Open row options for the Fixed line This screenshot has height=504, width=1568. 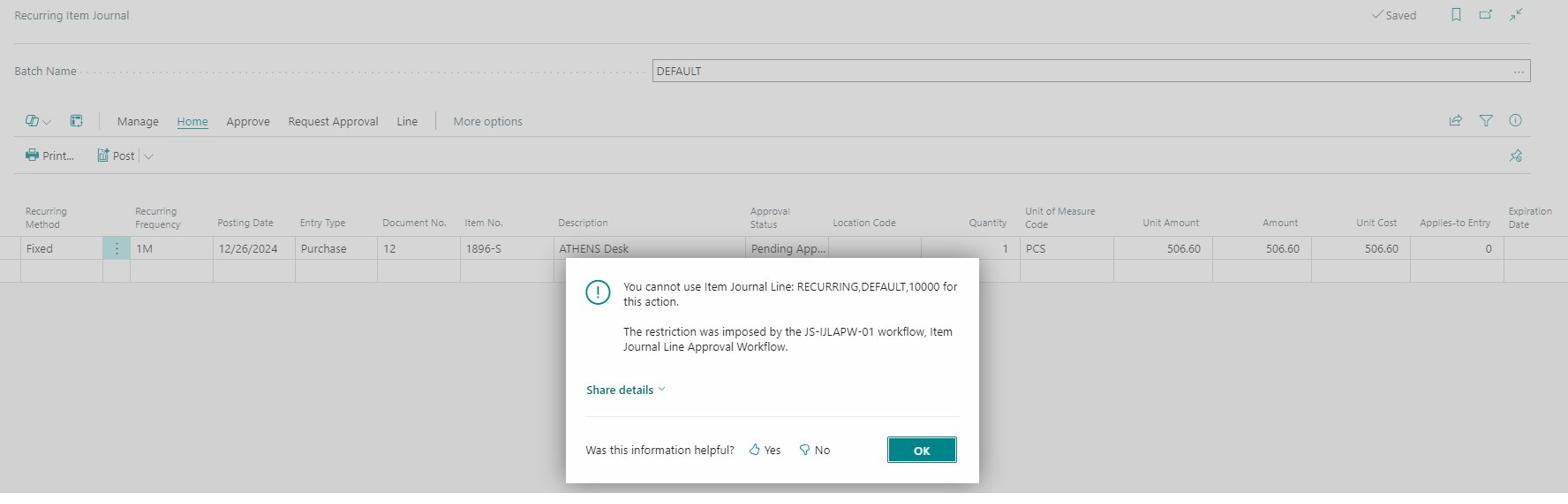click(x=116, y=249)
